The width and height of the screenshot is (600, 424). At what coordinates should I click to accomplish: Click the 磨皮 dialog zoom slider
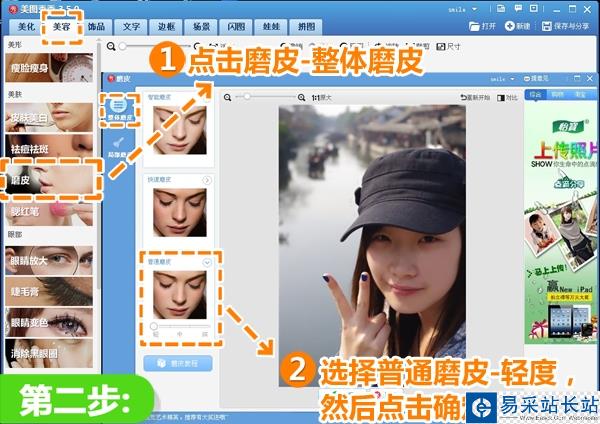(266, 97)
